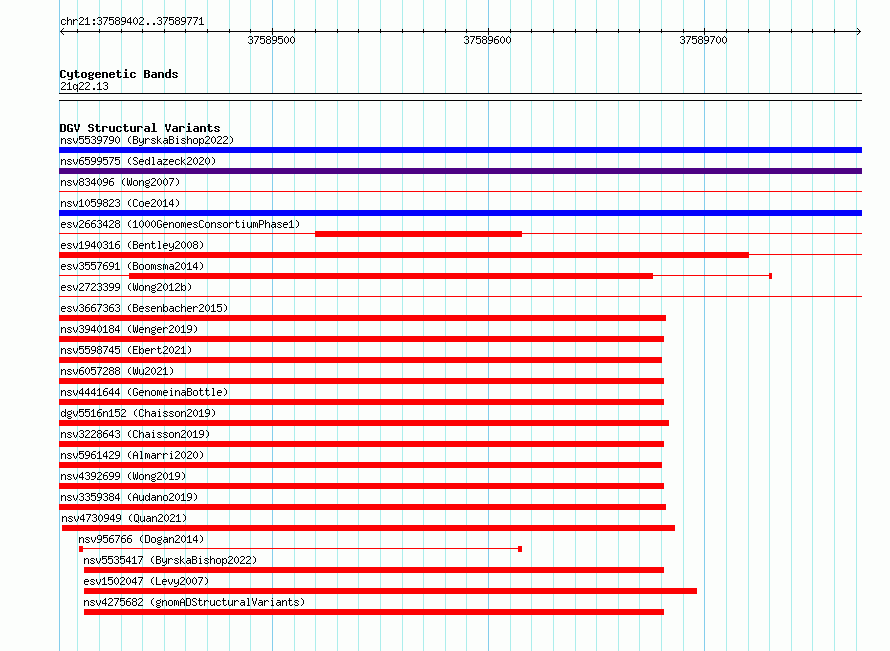Click the 37589600 ruler position label
Viewport: 890px width, 651px height.
point(488,40)
